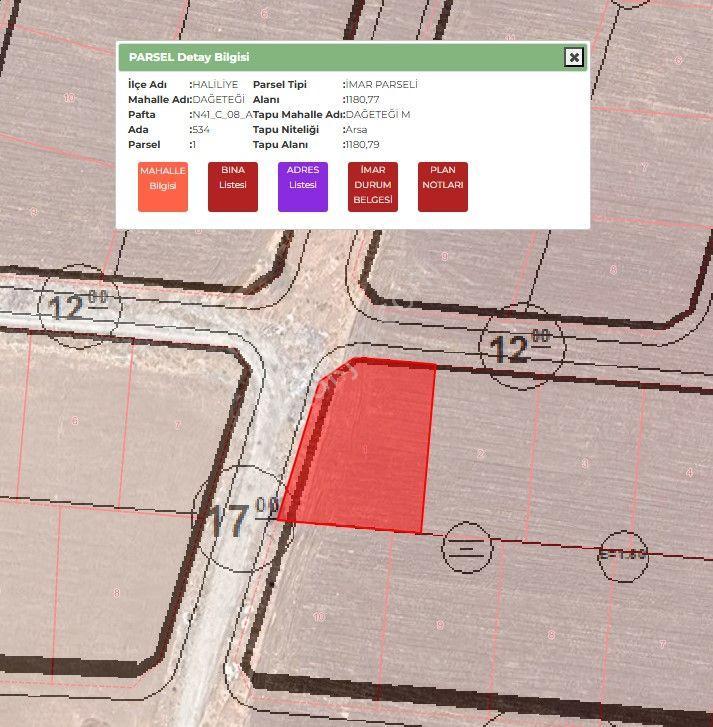Click the circled horizontal-lines symbol below parcel 2

pyautogui.click(x=467, y=548)
